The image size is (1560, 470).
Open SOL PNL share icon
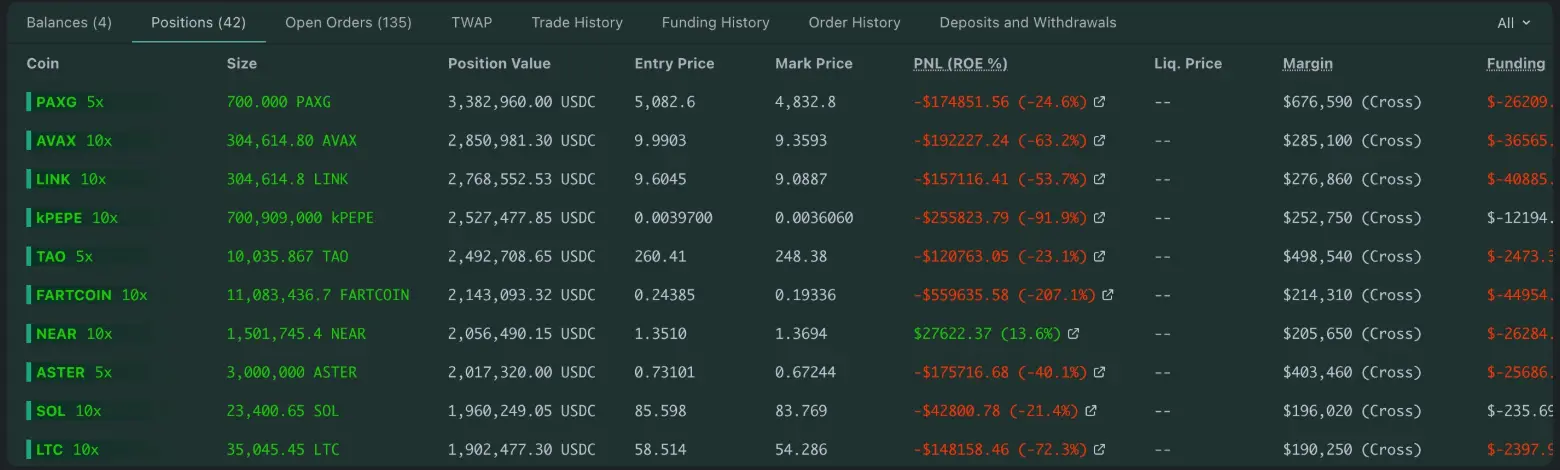coord(1091,411)
